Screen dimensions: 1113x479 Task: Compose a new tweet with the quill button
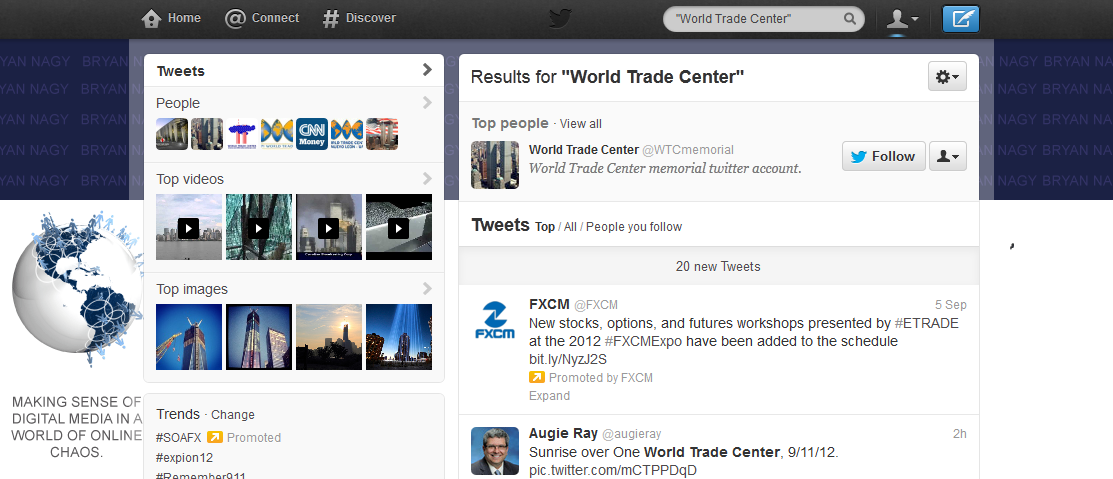point(960,19)
